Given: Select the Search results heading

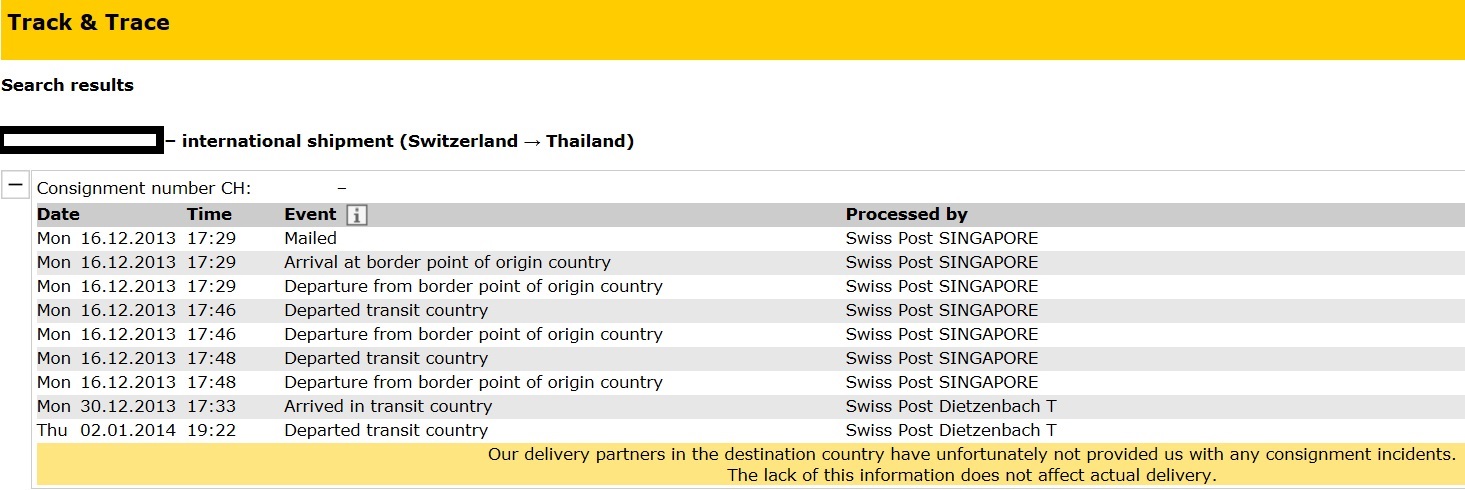Looking at the screenshot, I should (x=67, y=86).
